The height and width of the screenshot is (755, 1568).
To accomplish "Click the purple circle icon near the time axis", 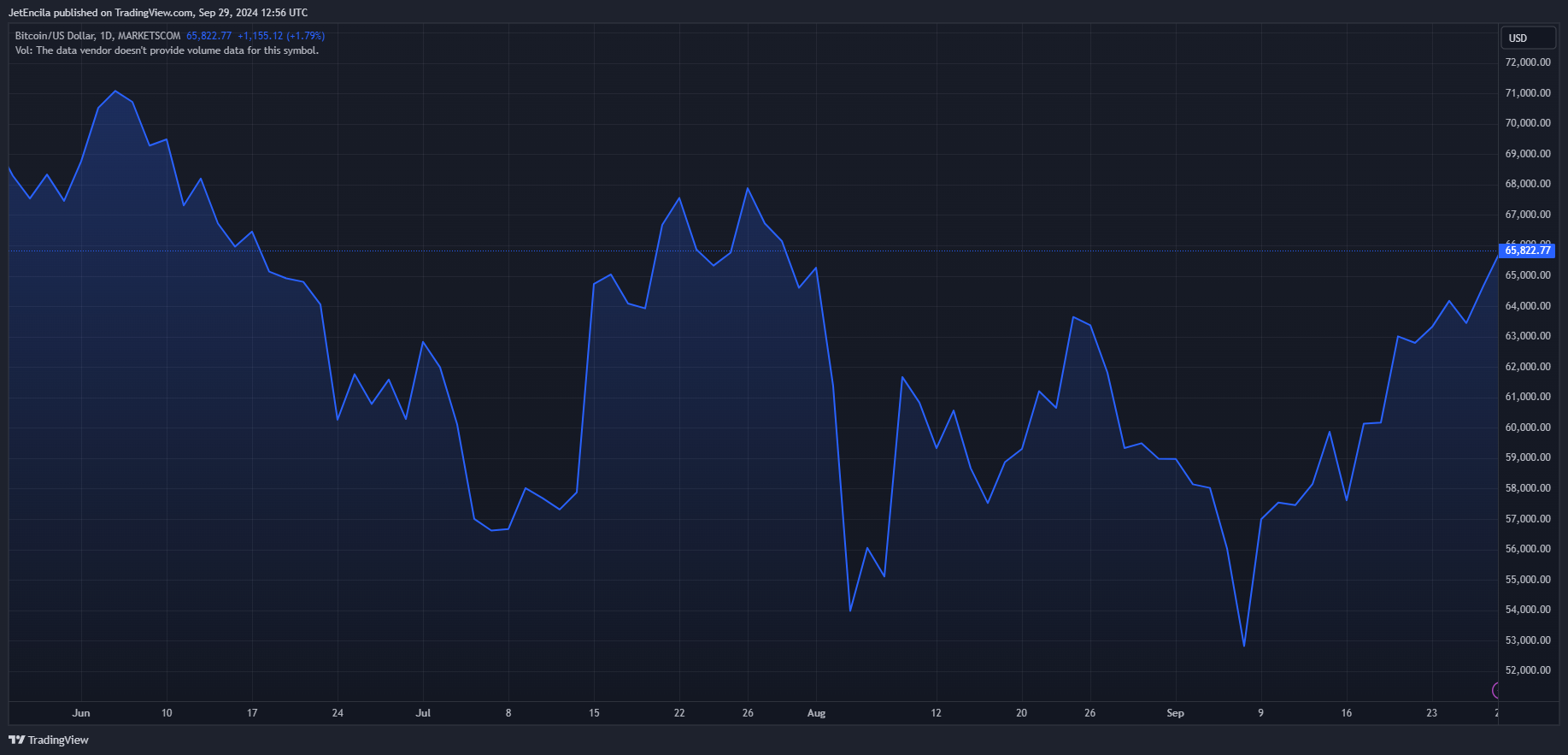I will (x=1495, y=690).
